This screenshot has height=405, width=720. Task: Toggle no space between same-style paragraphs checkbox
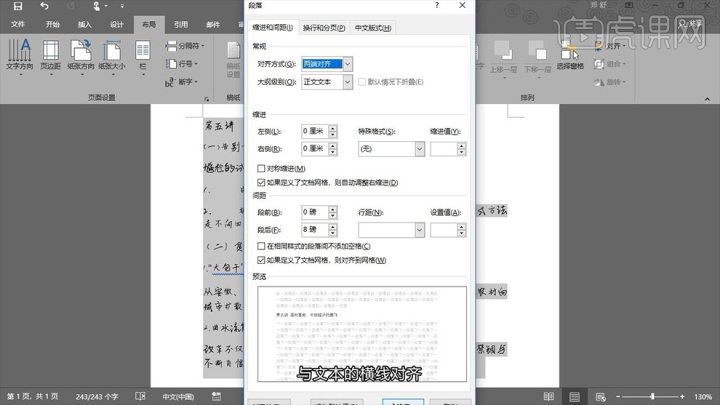261,246
